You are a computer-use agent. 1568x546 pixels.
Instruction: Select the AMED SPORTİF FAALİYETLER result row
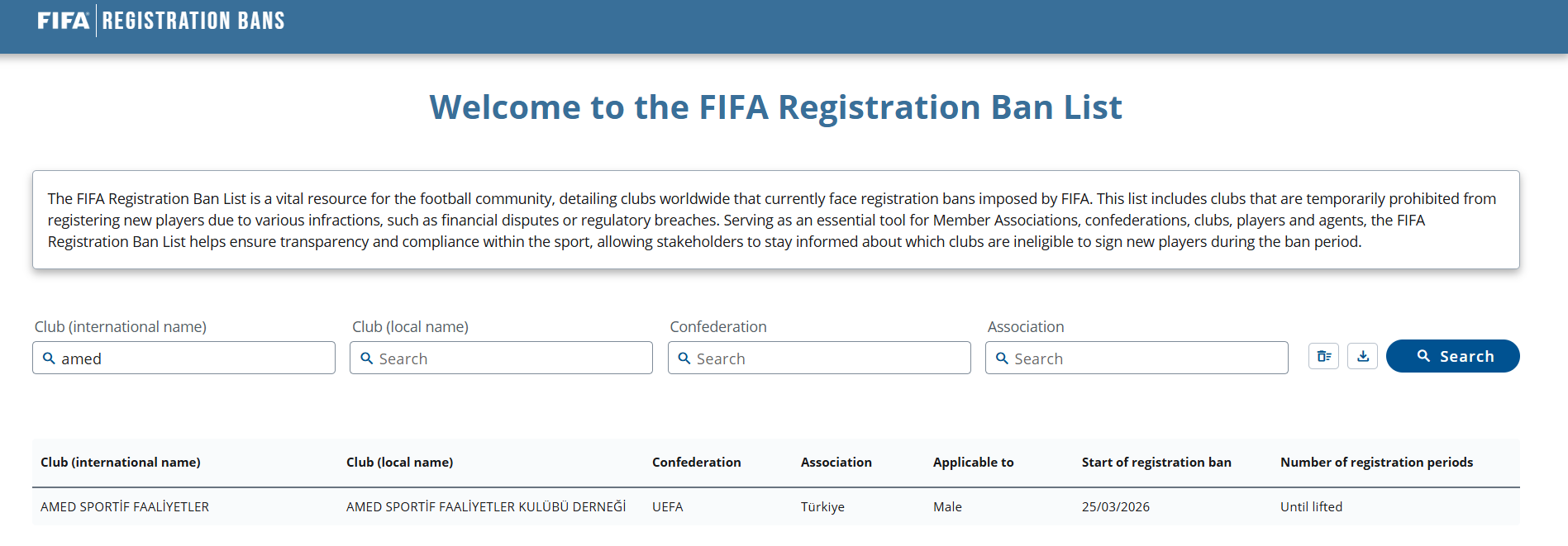pos(125,507)
